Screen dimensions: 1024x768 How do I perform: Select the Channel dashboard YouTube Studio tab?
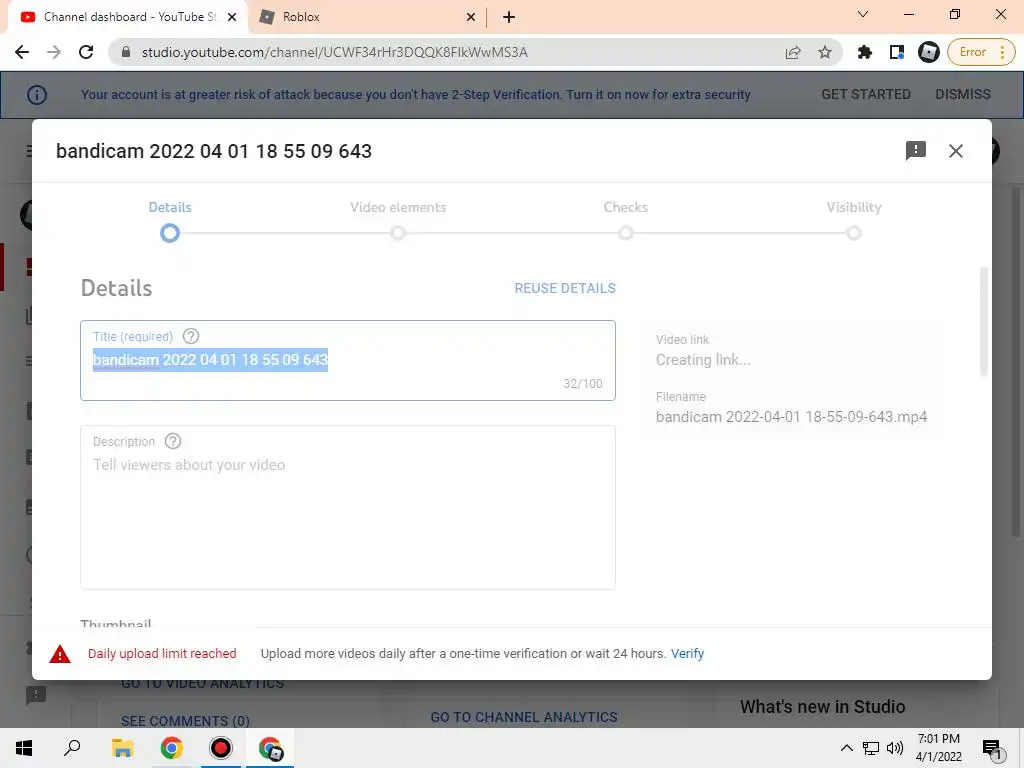pos(128,17)
